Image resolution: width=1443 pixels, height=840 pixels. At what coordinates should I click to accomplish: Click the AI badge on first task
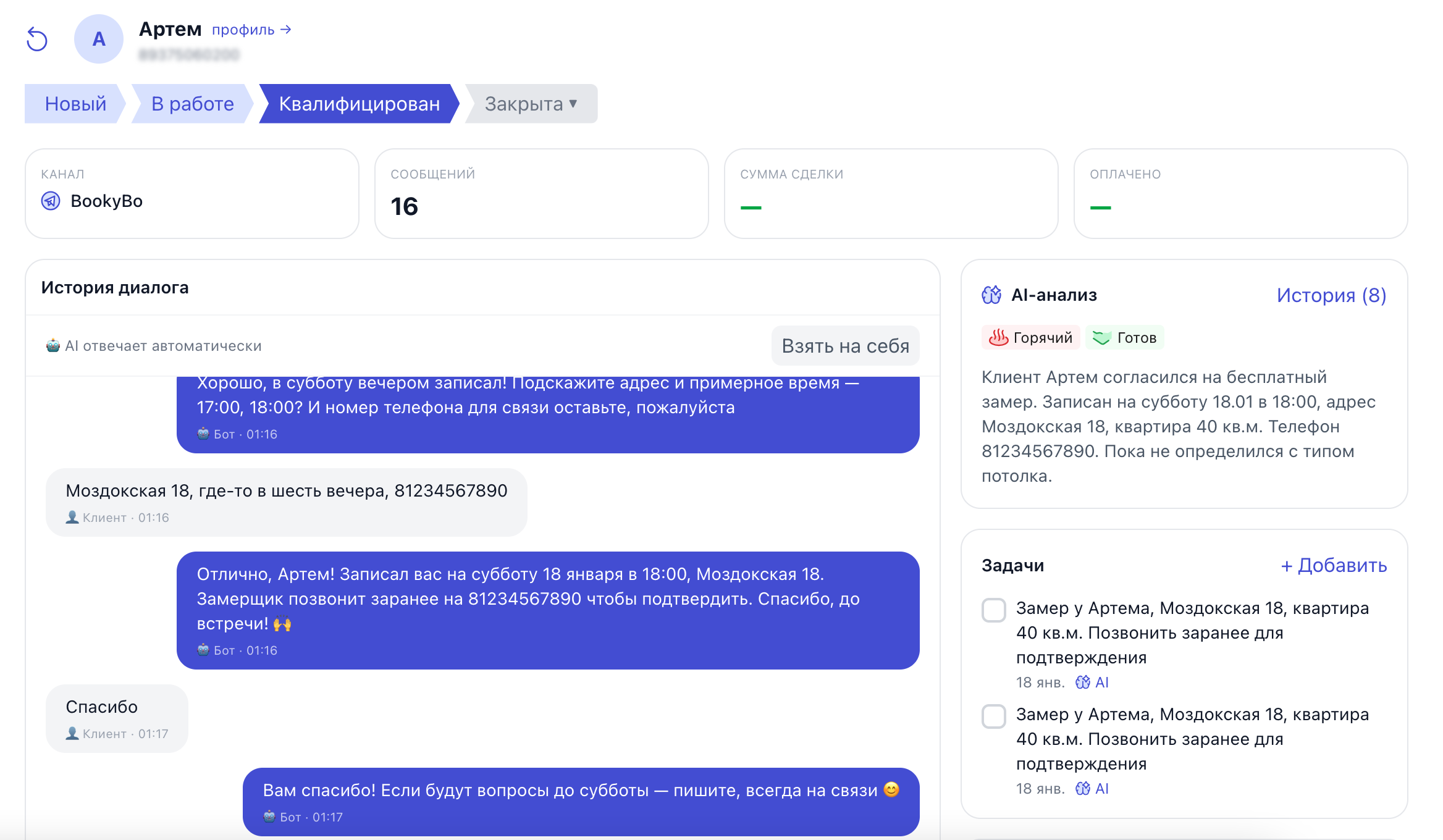coord(1092,682)
